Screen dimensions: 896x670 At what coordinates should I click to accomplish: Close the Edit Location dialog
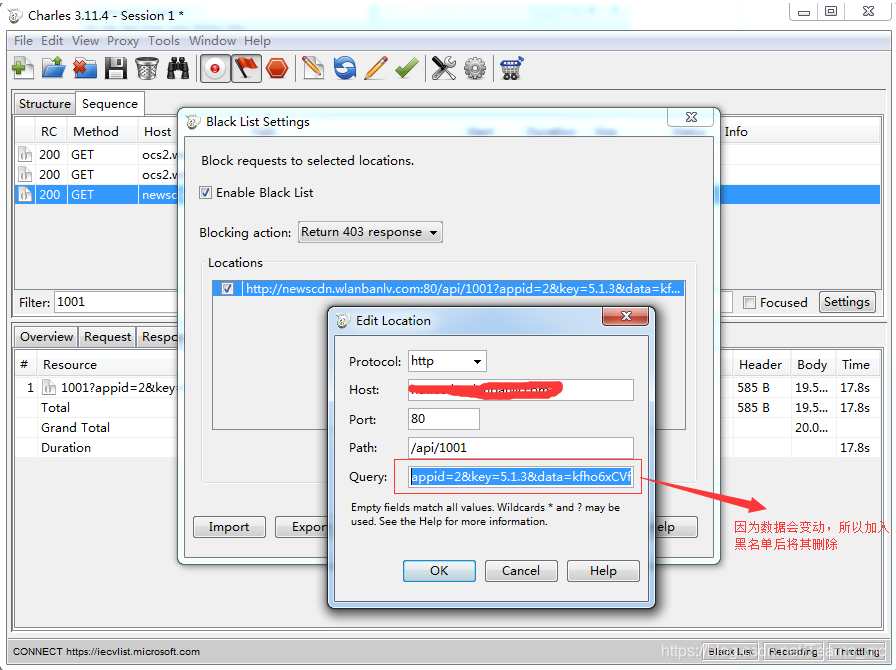click(626, 316)
